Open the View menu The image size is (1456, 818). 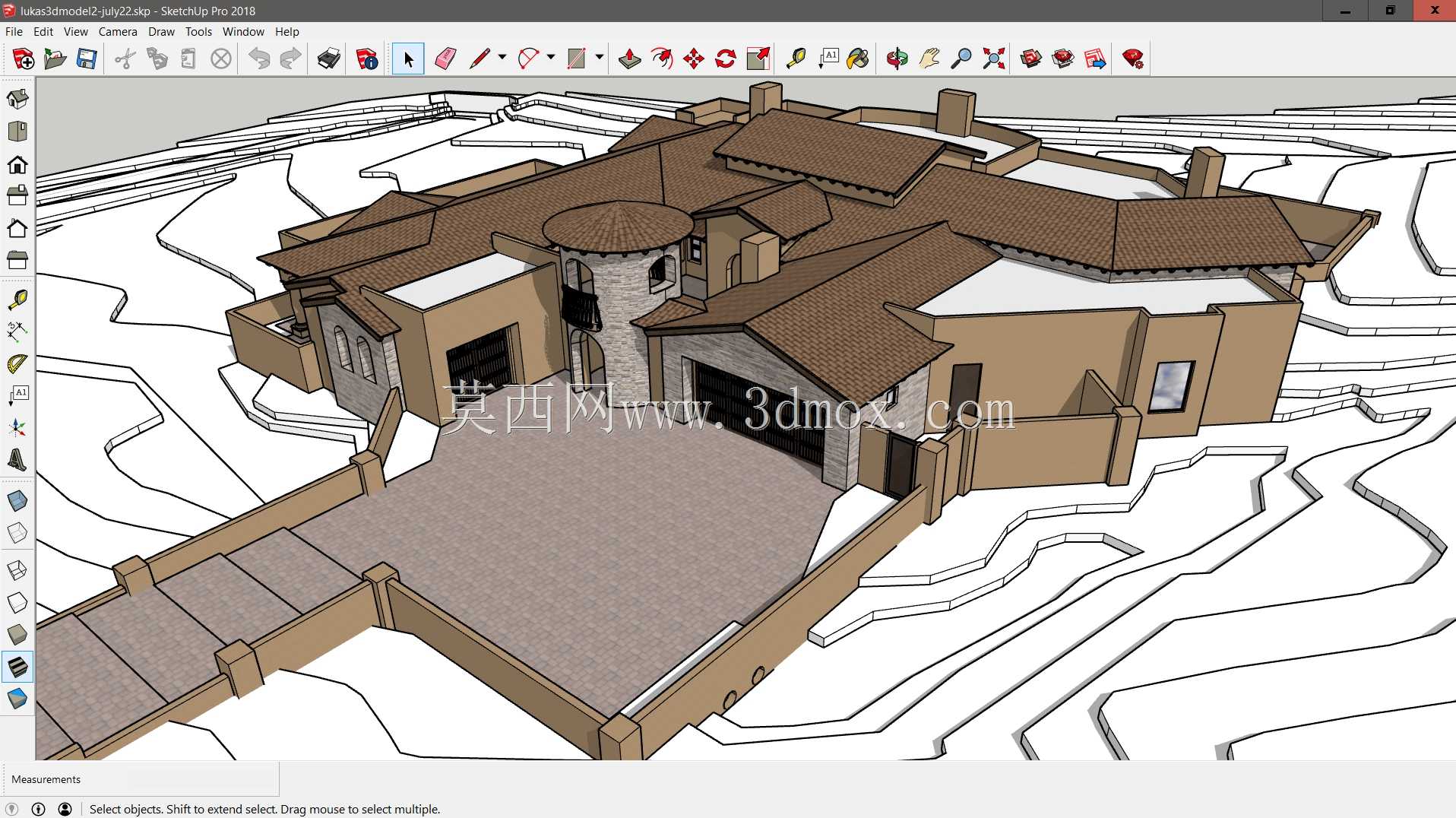pyautogui.click(x=76, y=32)
